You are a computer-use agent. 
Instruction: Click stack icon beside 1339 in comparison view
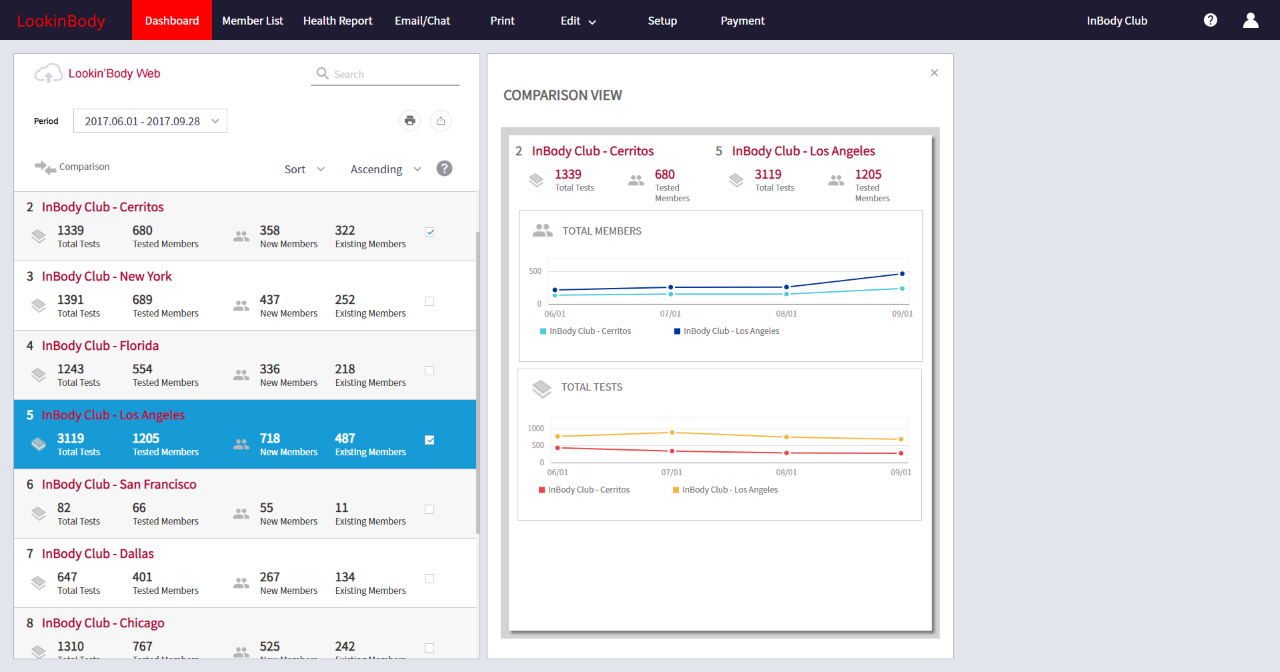point(537,181)
